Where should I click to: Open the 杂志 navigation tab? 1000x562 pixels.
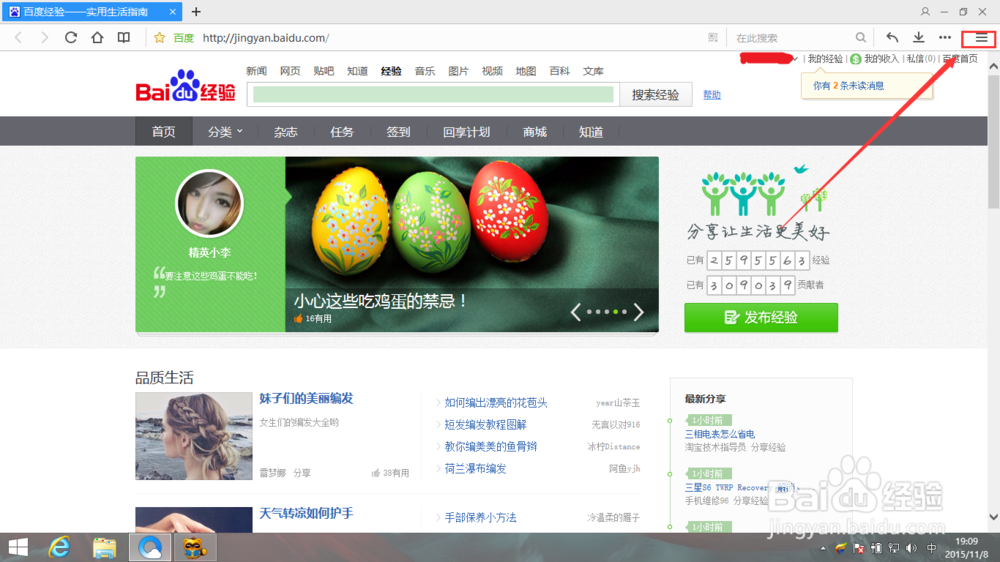286,132
